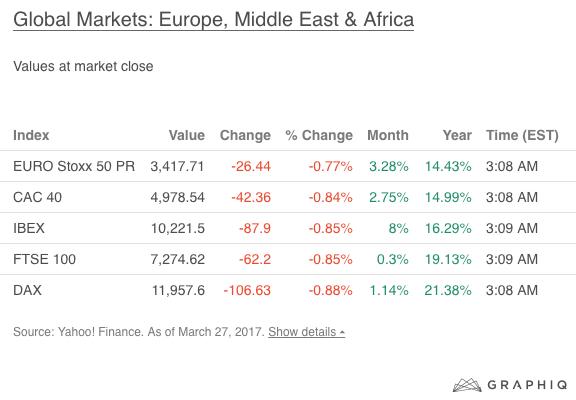Select the DAX index row
The image size is (576, 400).
tap(288, 290)
